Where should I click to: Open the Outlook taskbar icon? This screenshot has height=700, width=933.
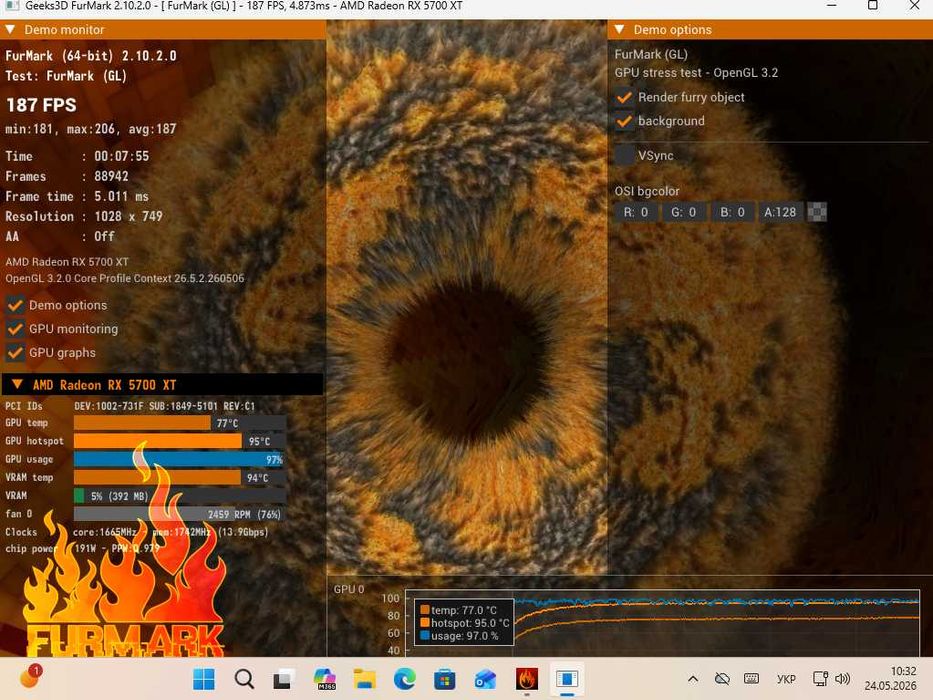point(485,679)
